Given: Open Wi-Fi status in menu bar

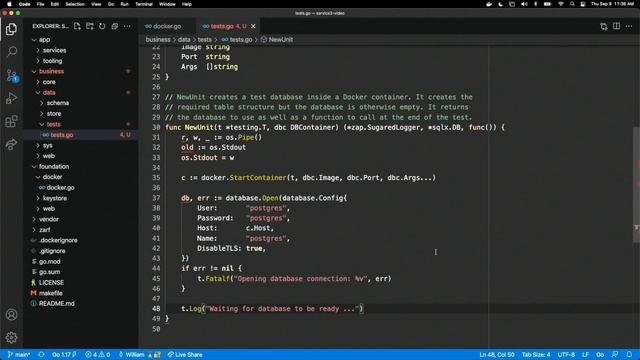Looking at the screenshot, I should click(x=561, y=4).
